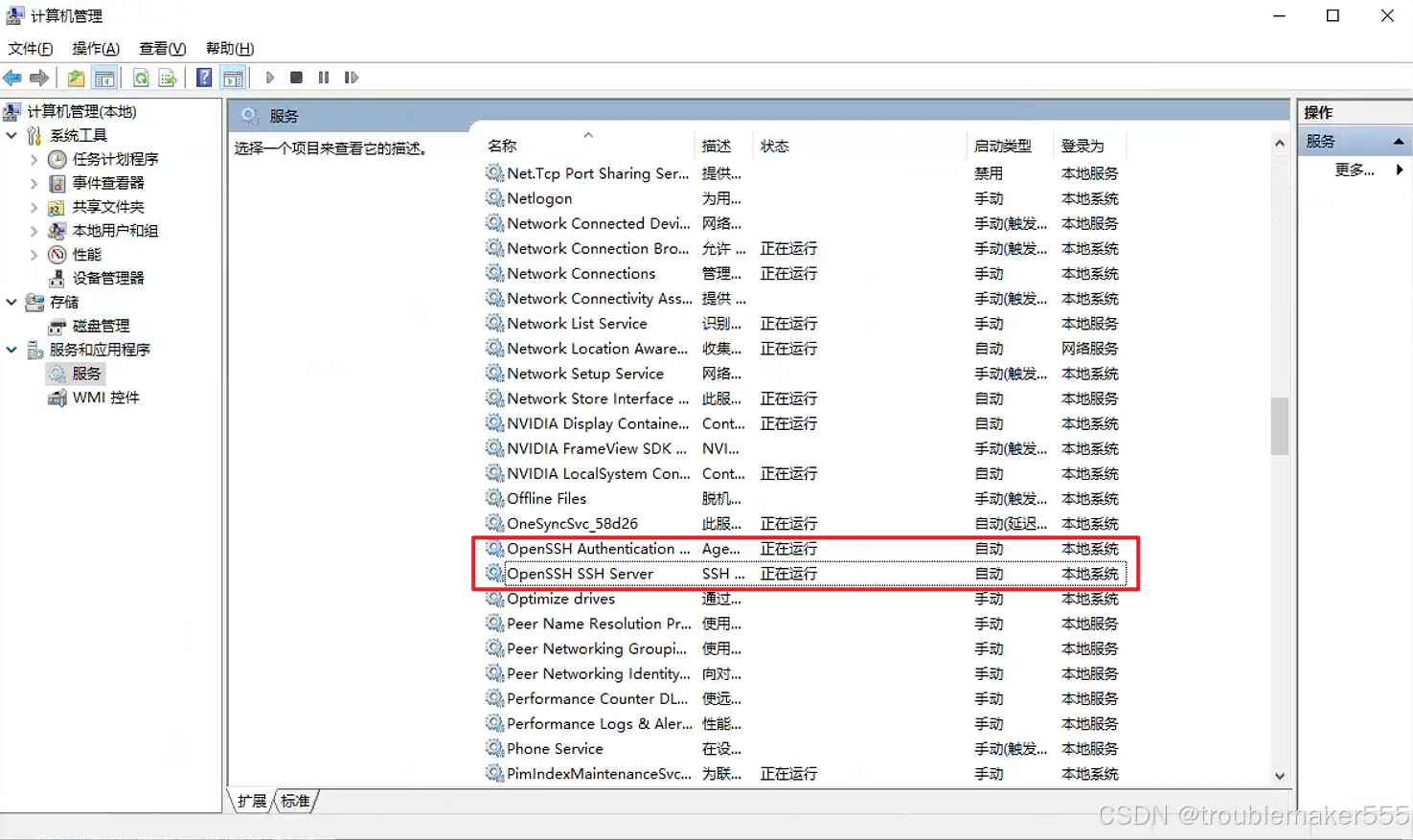Expand the 本地用户和组 node arrow
The image size is (1413, 840).
tap(34, 231)
